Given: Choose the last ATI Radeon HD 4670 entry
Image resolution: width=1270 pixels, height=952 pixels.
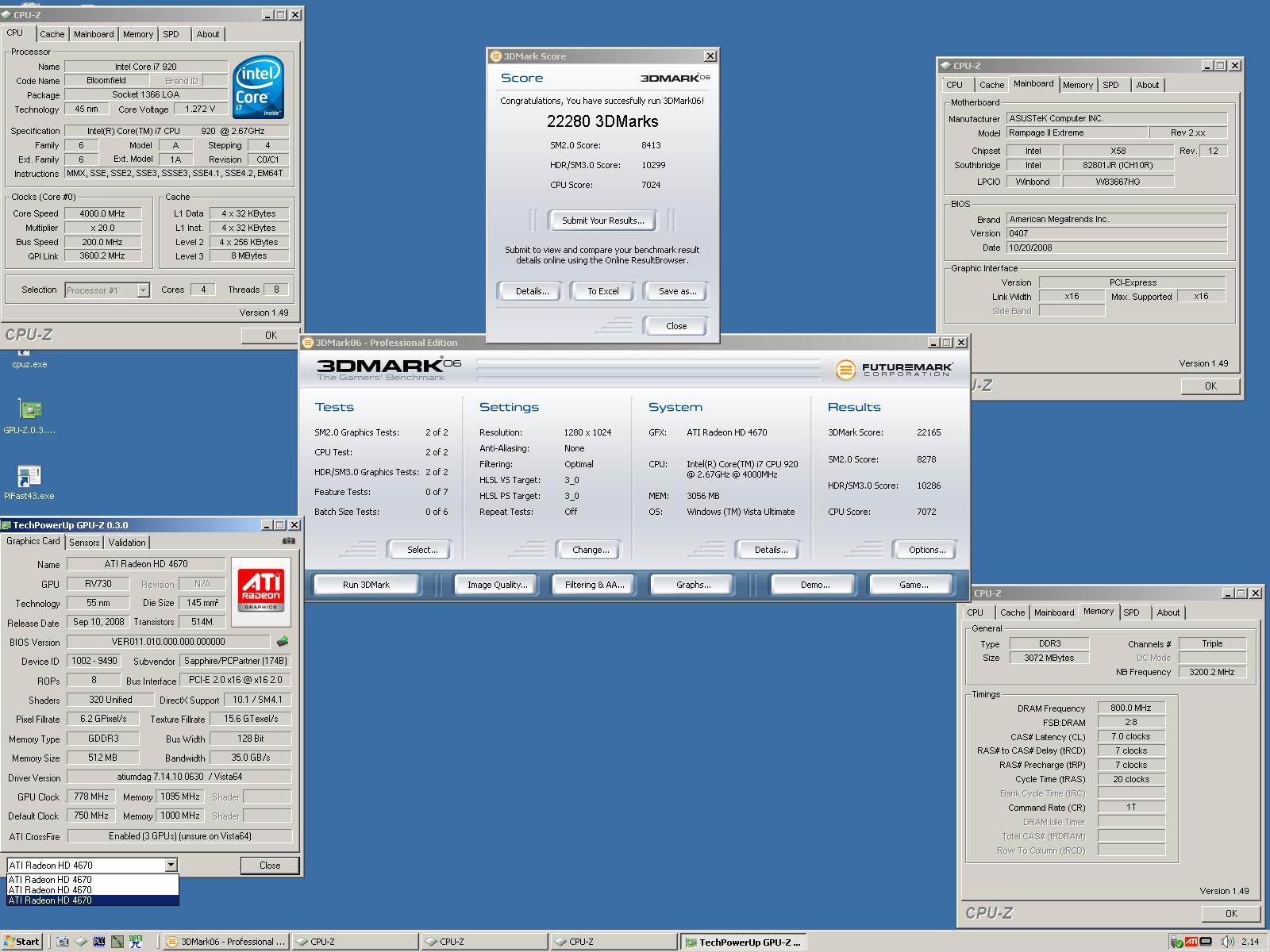Looking at the screenshot, I should click(92, 900).
